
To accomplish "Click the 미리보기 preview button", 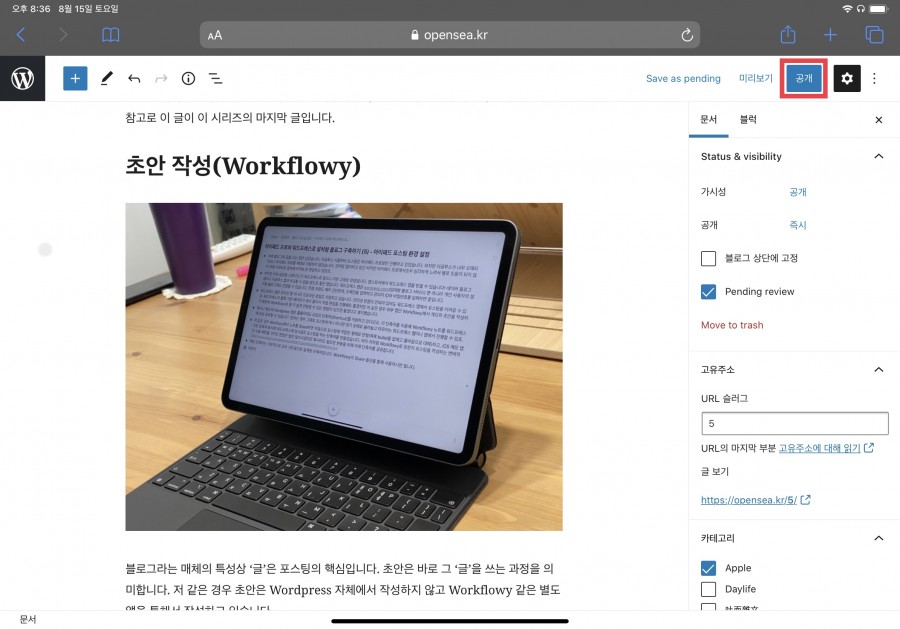I will tap(756, 79).
